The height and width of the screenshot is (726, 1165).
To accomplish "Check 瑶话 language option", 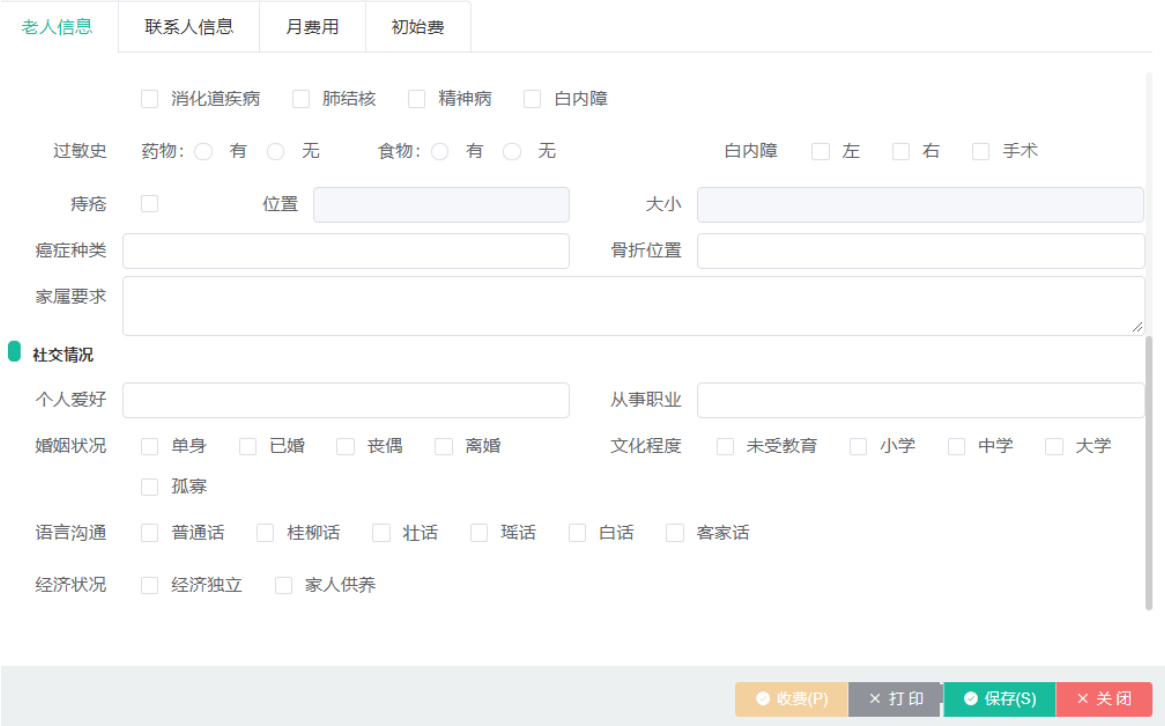I will (x=479, y=533).
